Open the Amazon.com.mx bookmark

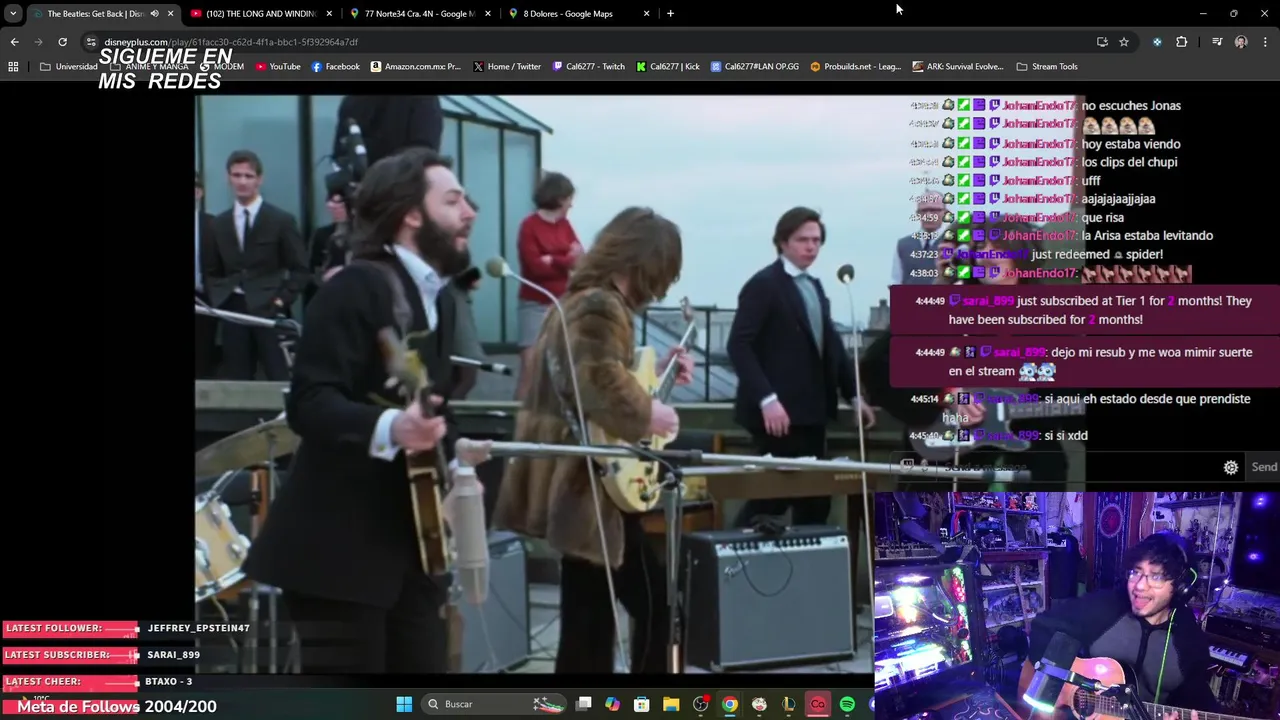pos(416,67)
